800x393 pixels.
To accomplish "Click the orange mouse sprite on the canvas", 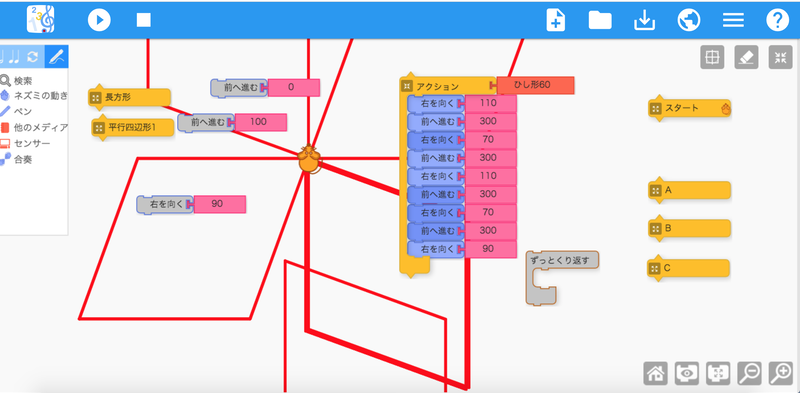I will click(310, 159).
